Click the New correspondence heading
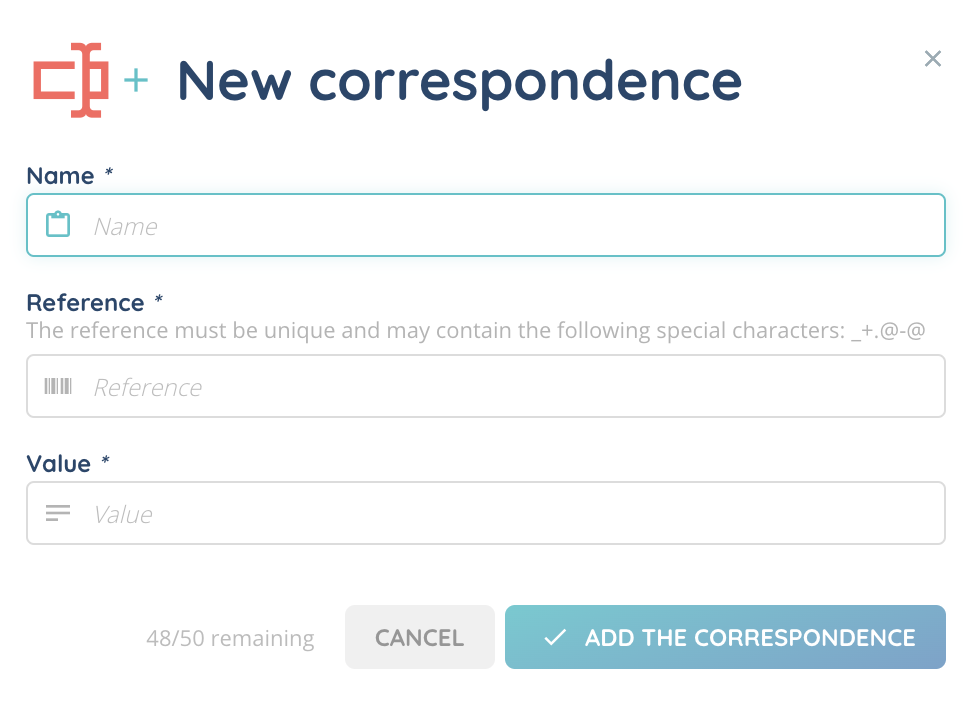The image size is (972, 716). click(x=459, y=81)
